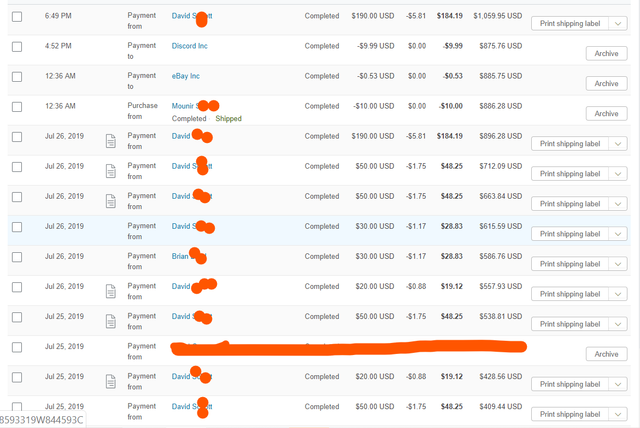The image size is (640, 428).
Task: Print shipping label in $538.81 USD row
Action: pyautogui.click(x=570, y=324)
